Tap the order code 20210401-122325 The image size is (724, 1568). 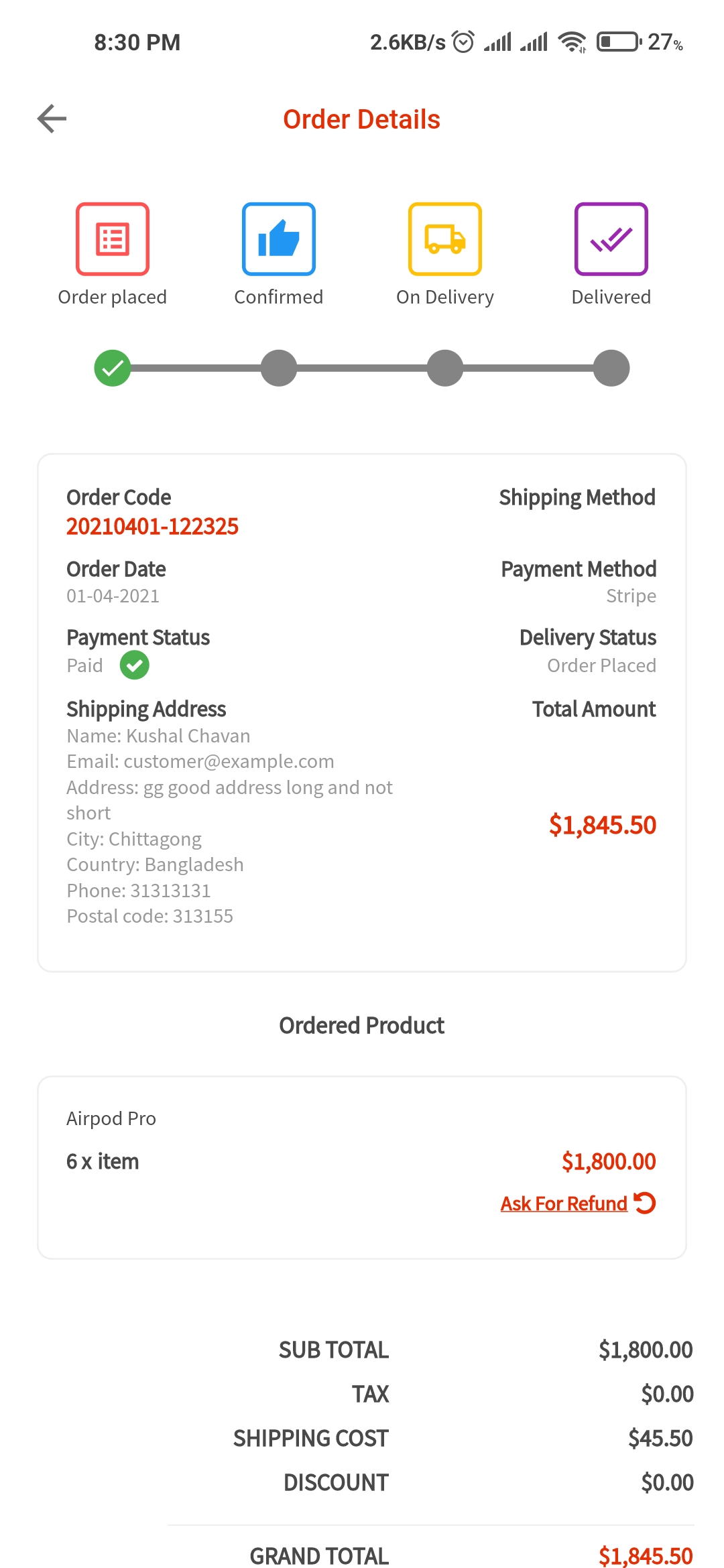(x=152, y=527)
